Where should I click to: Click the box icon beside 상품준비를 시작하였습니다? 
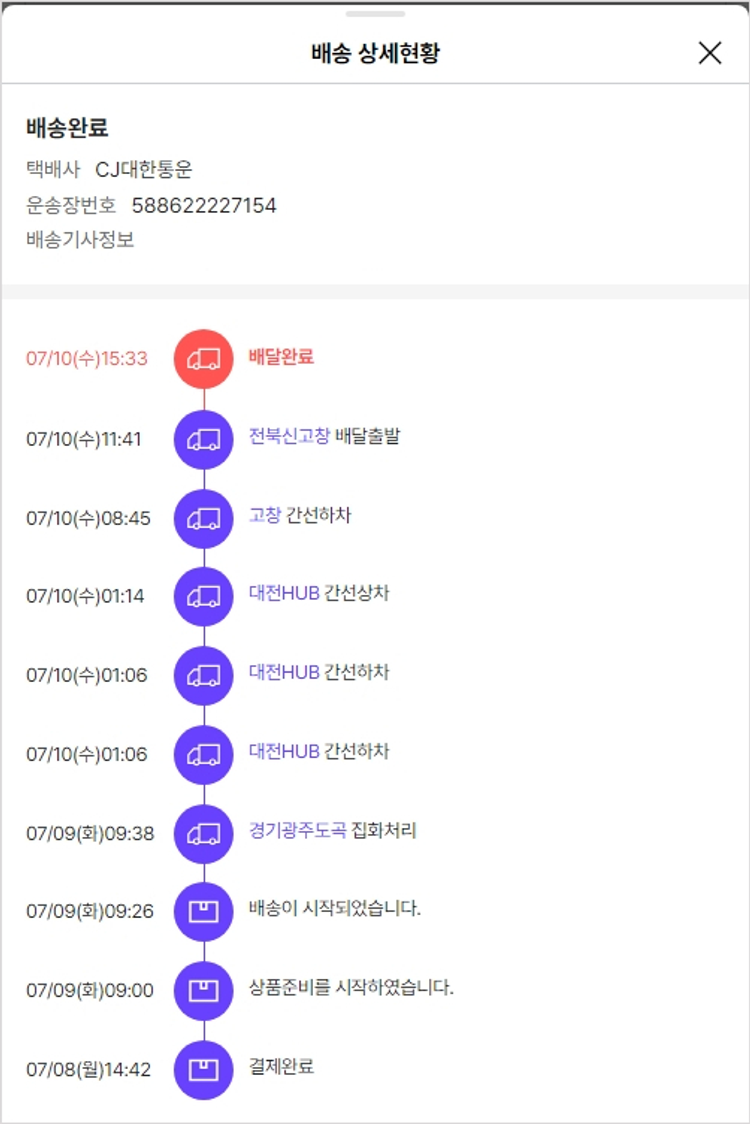204,991
